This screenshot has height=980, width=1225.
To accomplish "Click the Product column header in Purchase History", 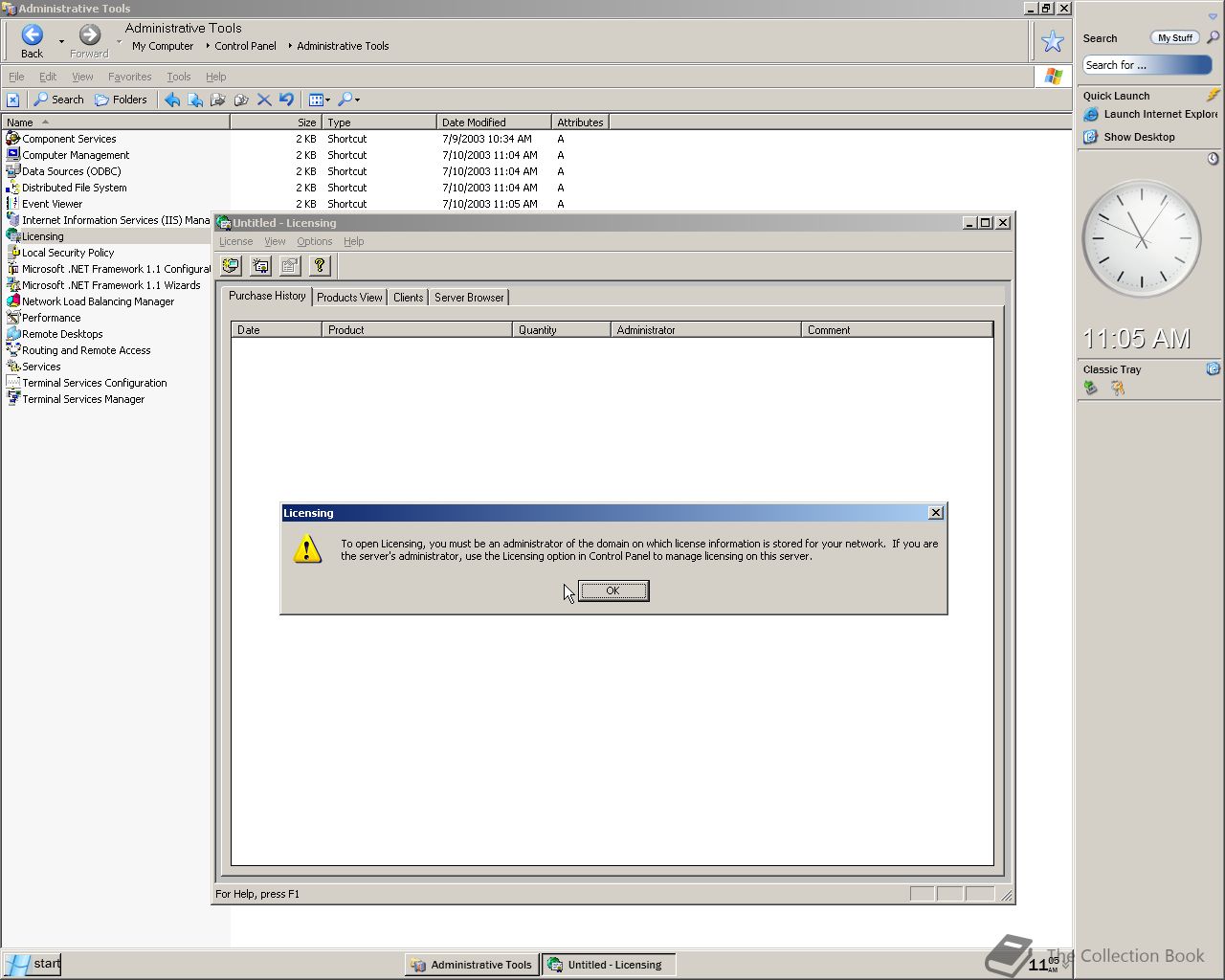I will tap(417, 329).
